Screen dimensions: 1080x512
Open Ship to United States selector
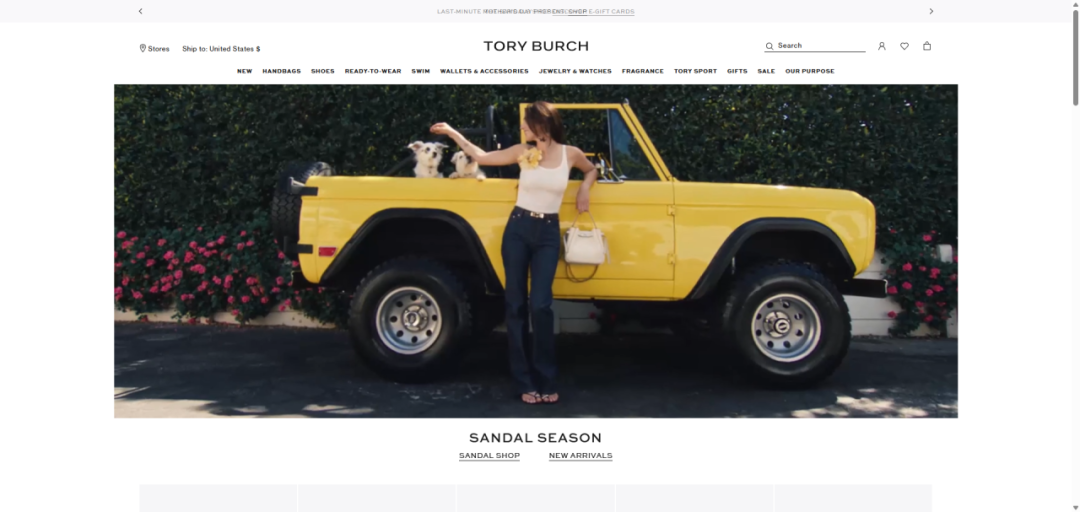(221, 49)
